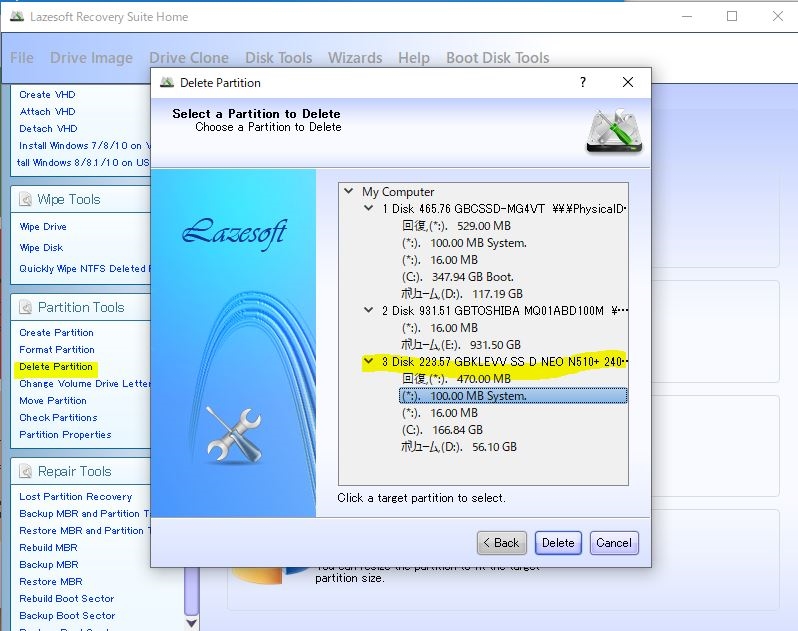Viewport: 798px width, 631px height.
Task: Click the Delete button
Action: click(558, 543)
